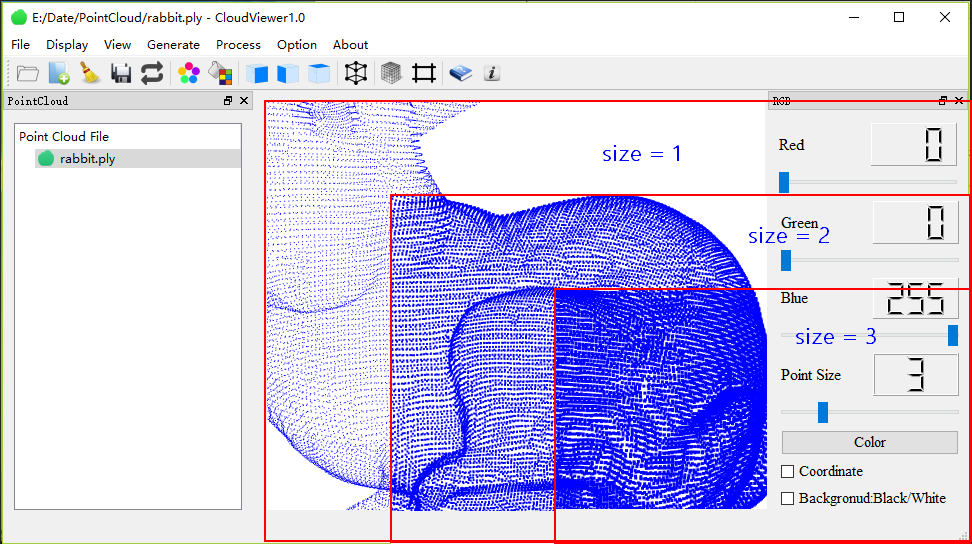Click the About info icon

tap(491, 73)
